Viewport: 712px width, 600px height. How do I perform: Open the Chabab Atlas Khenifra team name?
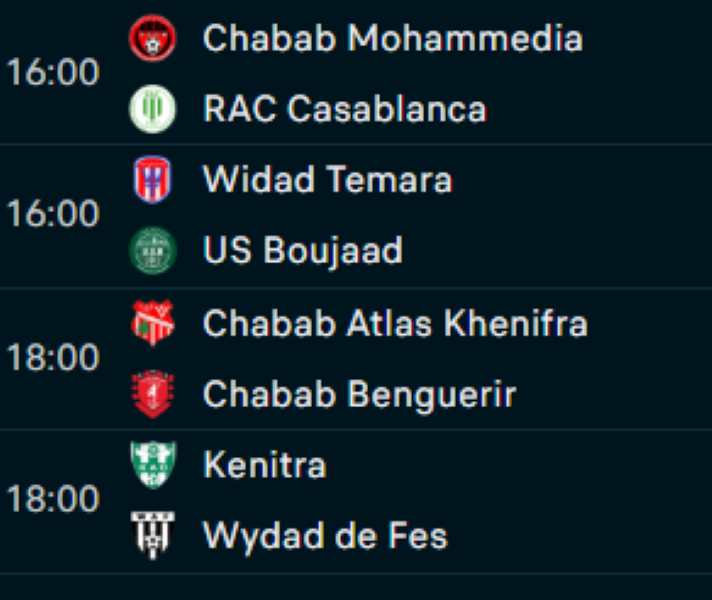(x=395, y=323)
